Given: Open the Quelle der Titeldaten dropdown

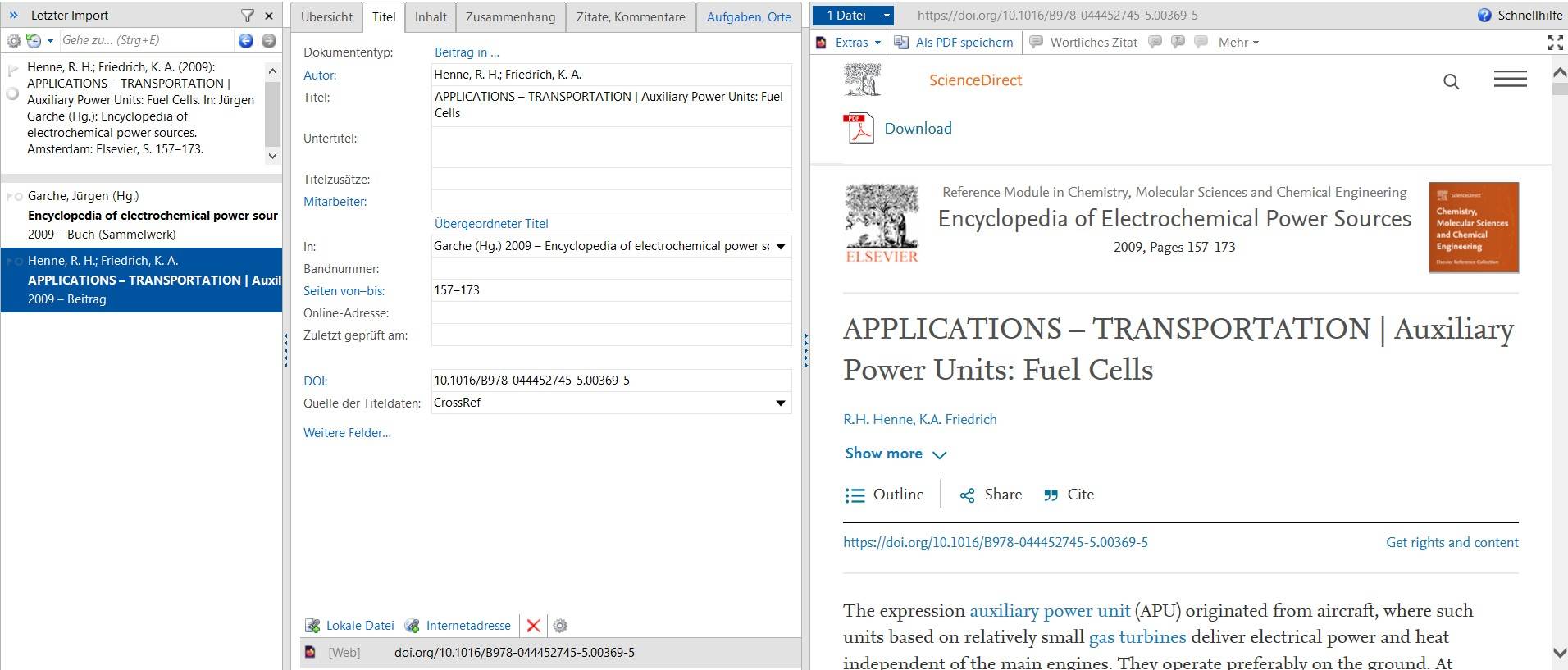Looking at the screenshot, I should [781, 403].
